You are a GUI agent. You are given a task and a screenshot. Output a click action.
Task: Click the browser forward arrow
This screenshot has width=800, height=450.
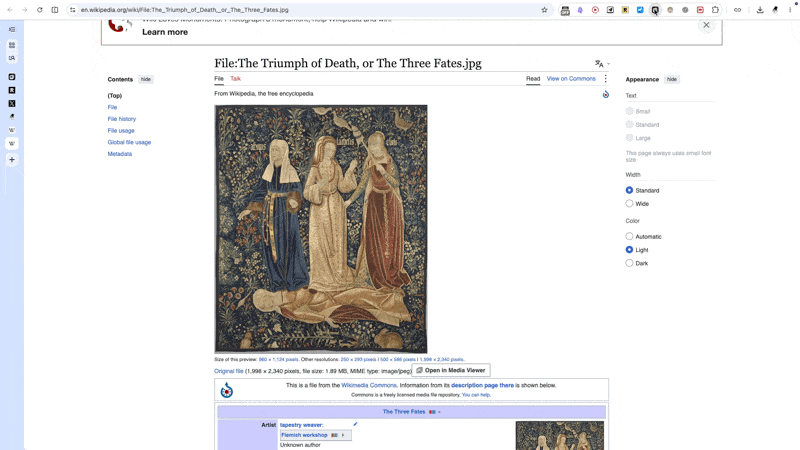click(x=24, y=10)
